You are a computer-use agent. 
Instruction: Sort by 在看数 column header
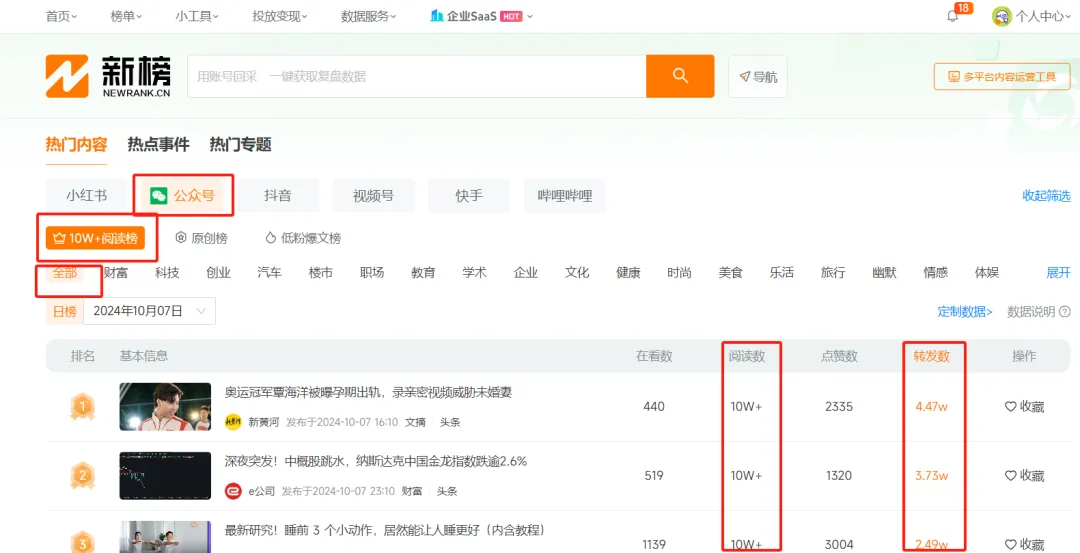click(x=654, y=356)
